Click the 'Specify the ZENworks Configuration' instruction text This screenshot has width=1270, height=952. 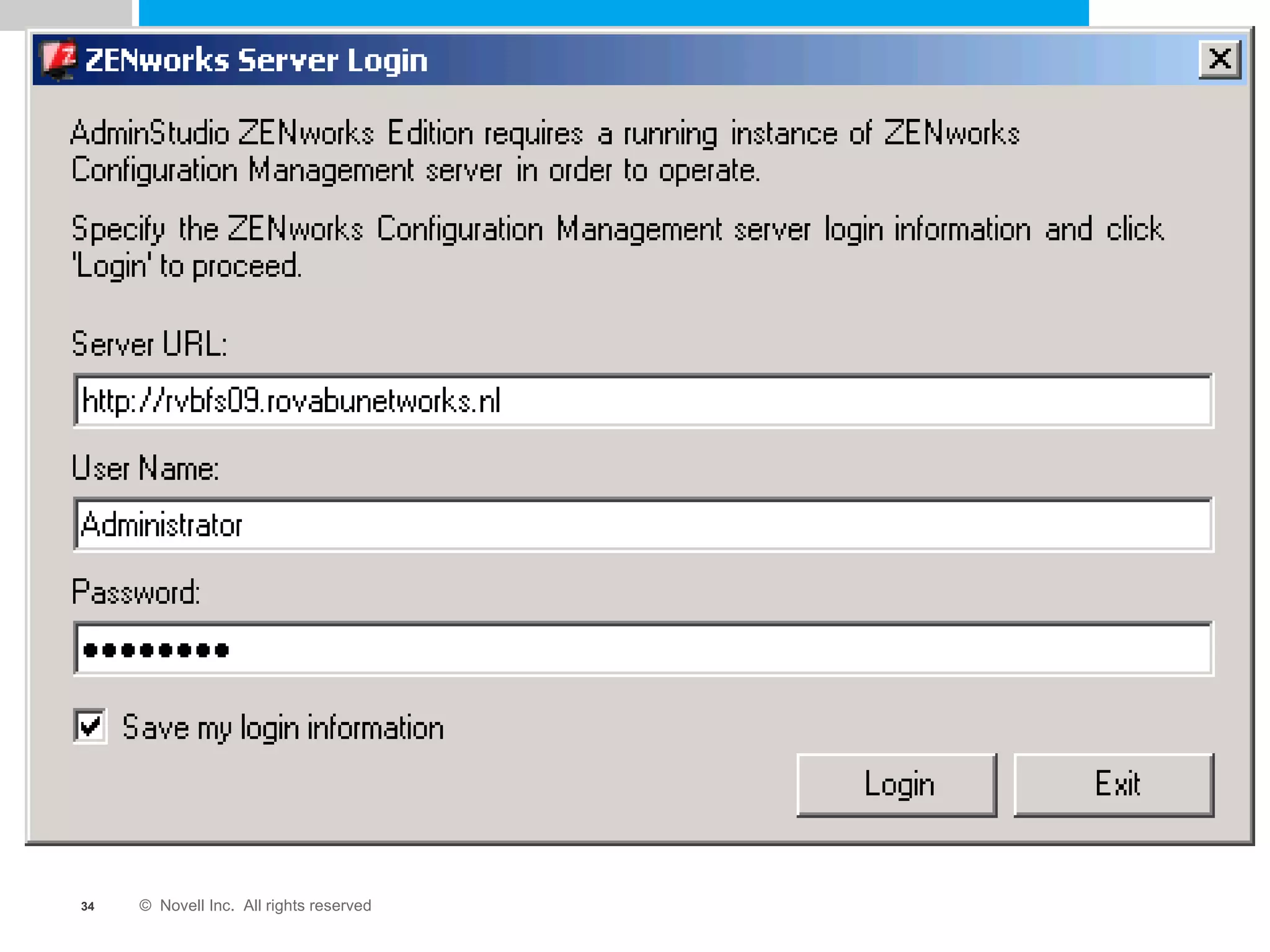617,247
